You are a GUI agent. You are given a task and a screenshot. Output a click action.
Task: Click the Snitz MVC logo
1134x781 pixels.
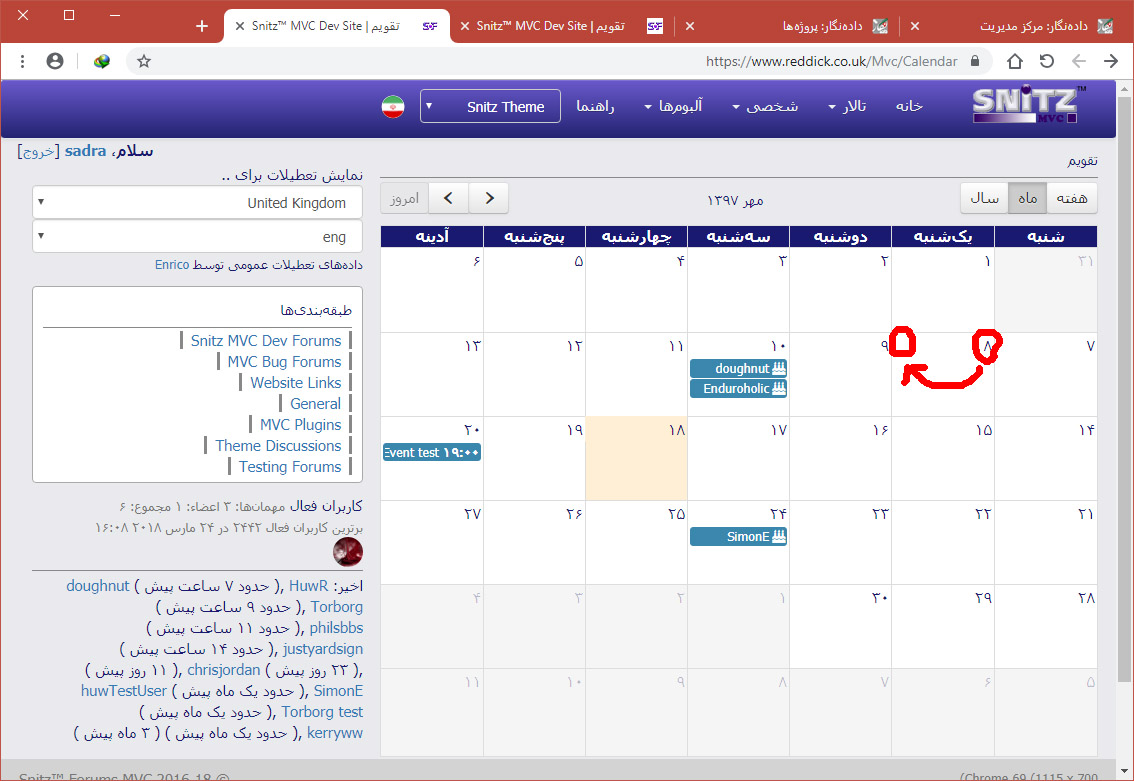(1025, 106)
